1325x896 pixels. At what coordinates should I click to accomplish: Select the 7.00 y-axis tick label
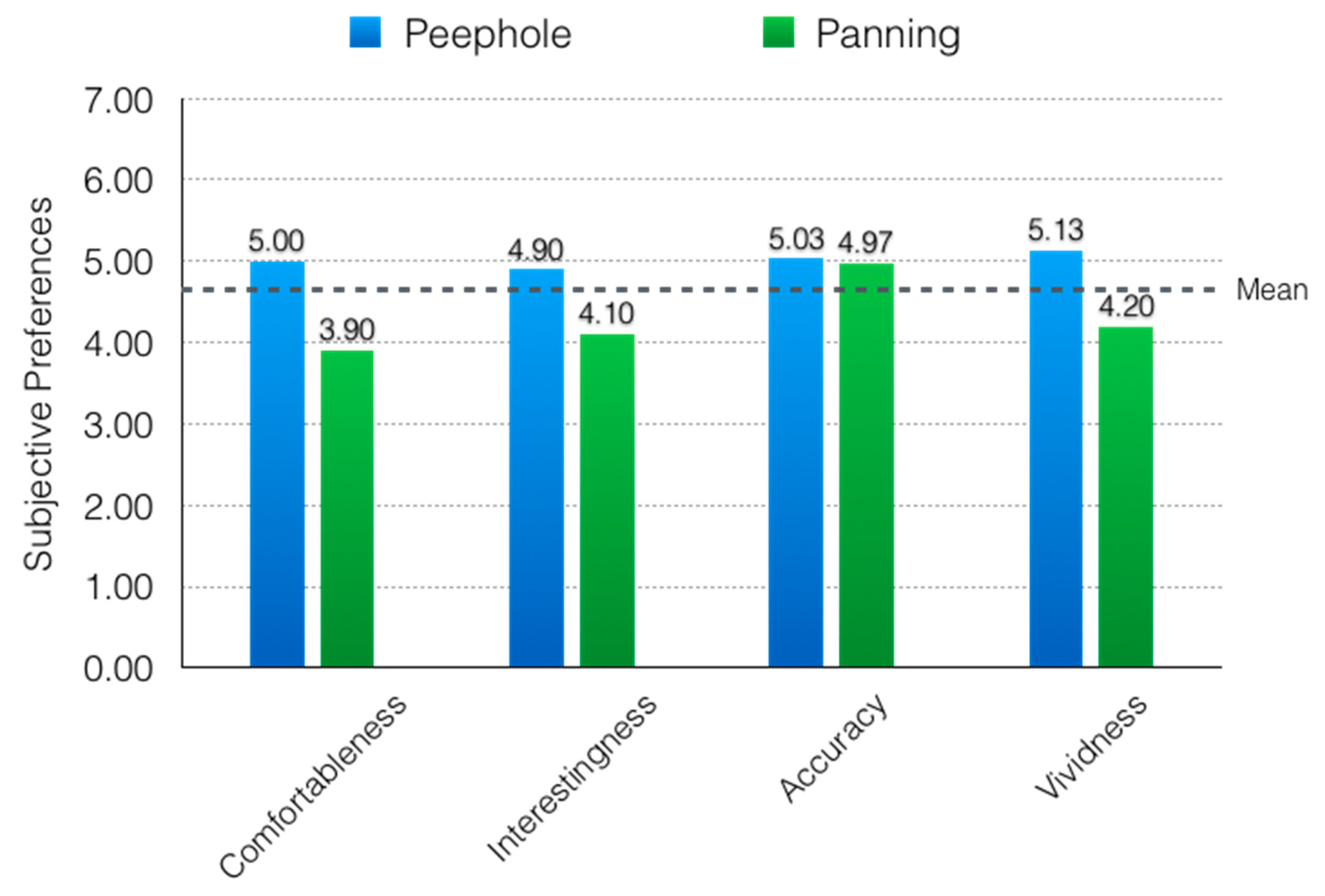pos(118,102)
